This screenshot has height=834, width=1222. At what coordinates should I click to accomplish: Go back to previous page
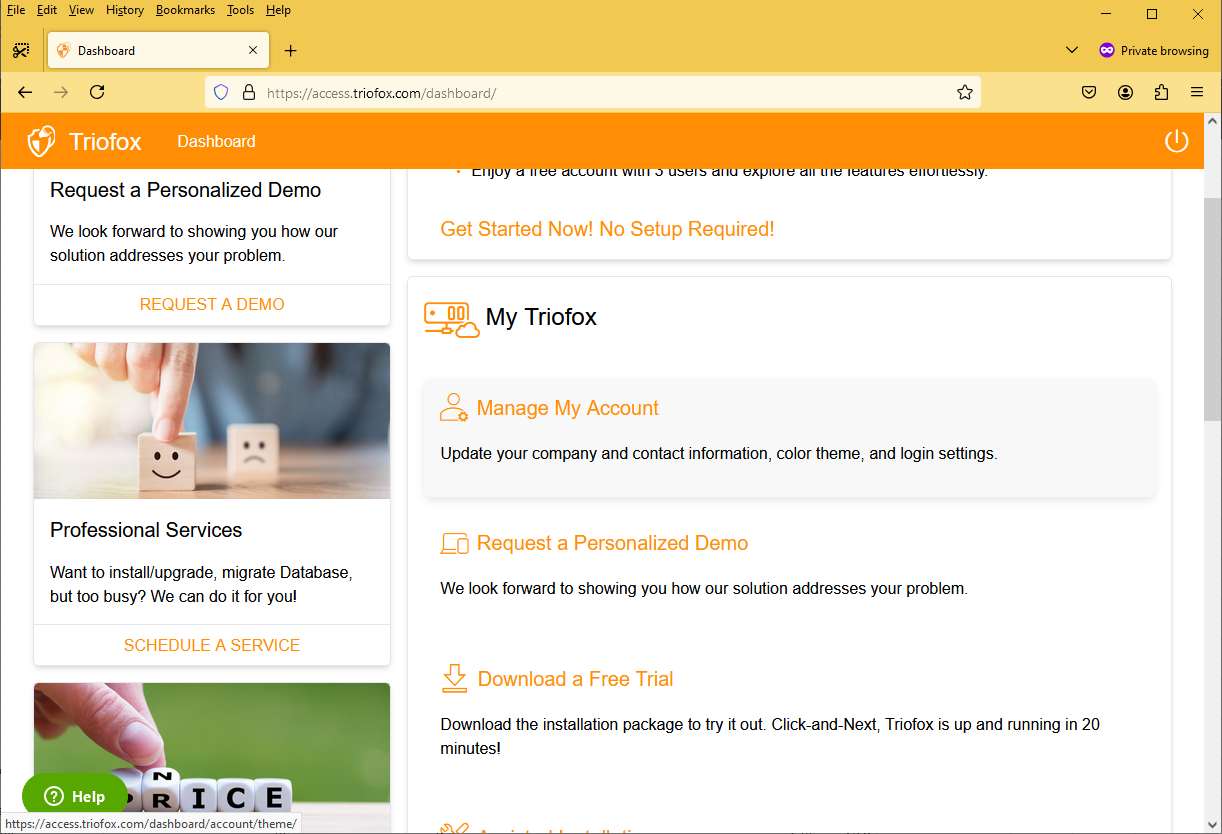point(25,92)
